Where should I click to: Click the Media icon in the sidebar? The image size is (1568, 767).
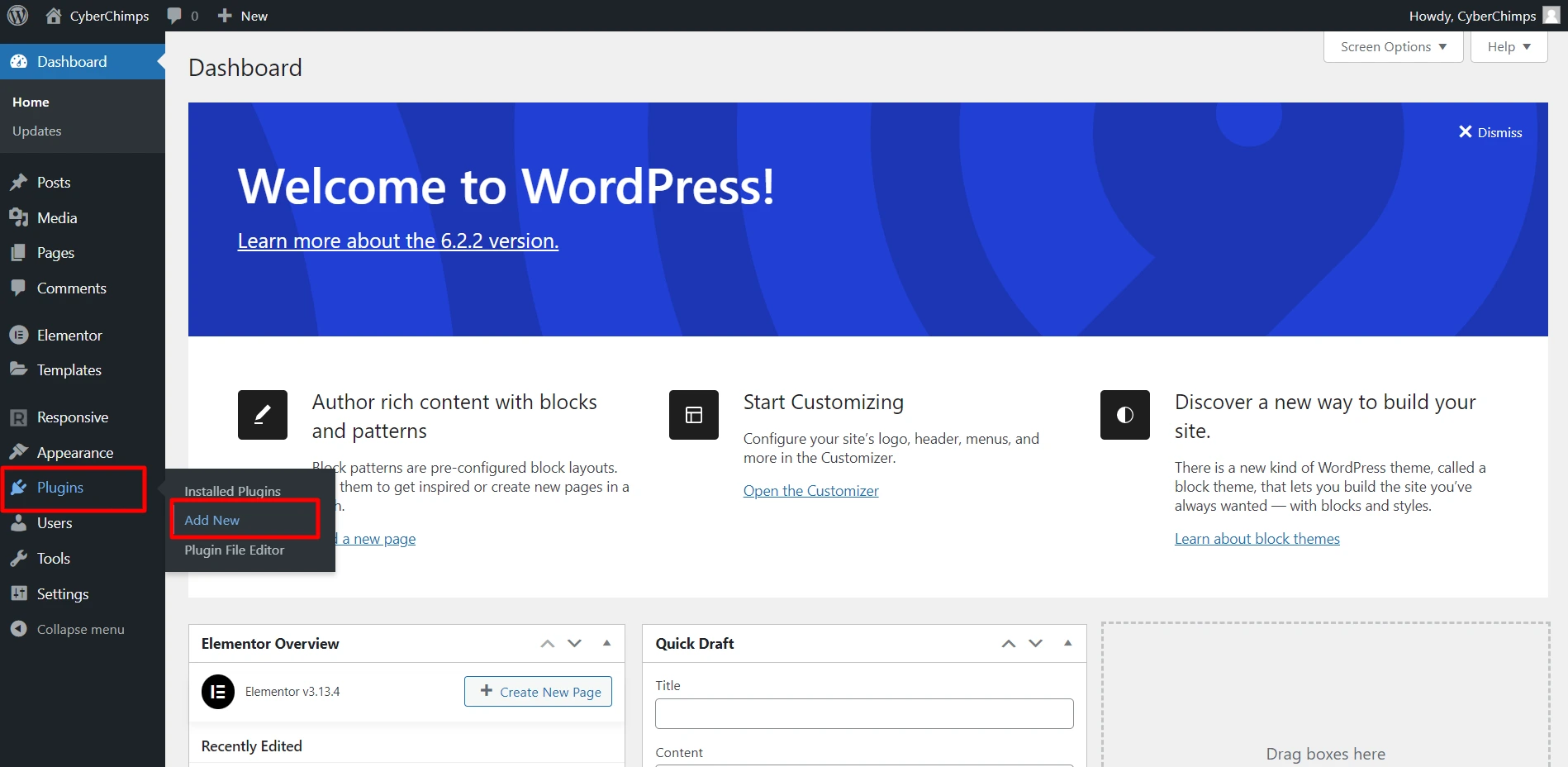pyautogui.click(x=19, y=218)
